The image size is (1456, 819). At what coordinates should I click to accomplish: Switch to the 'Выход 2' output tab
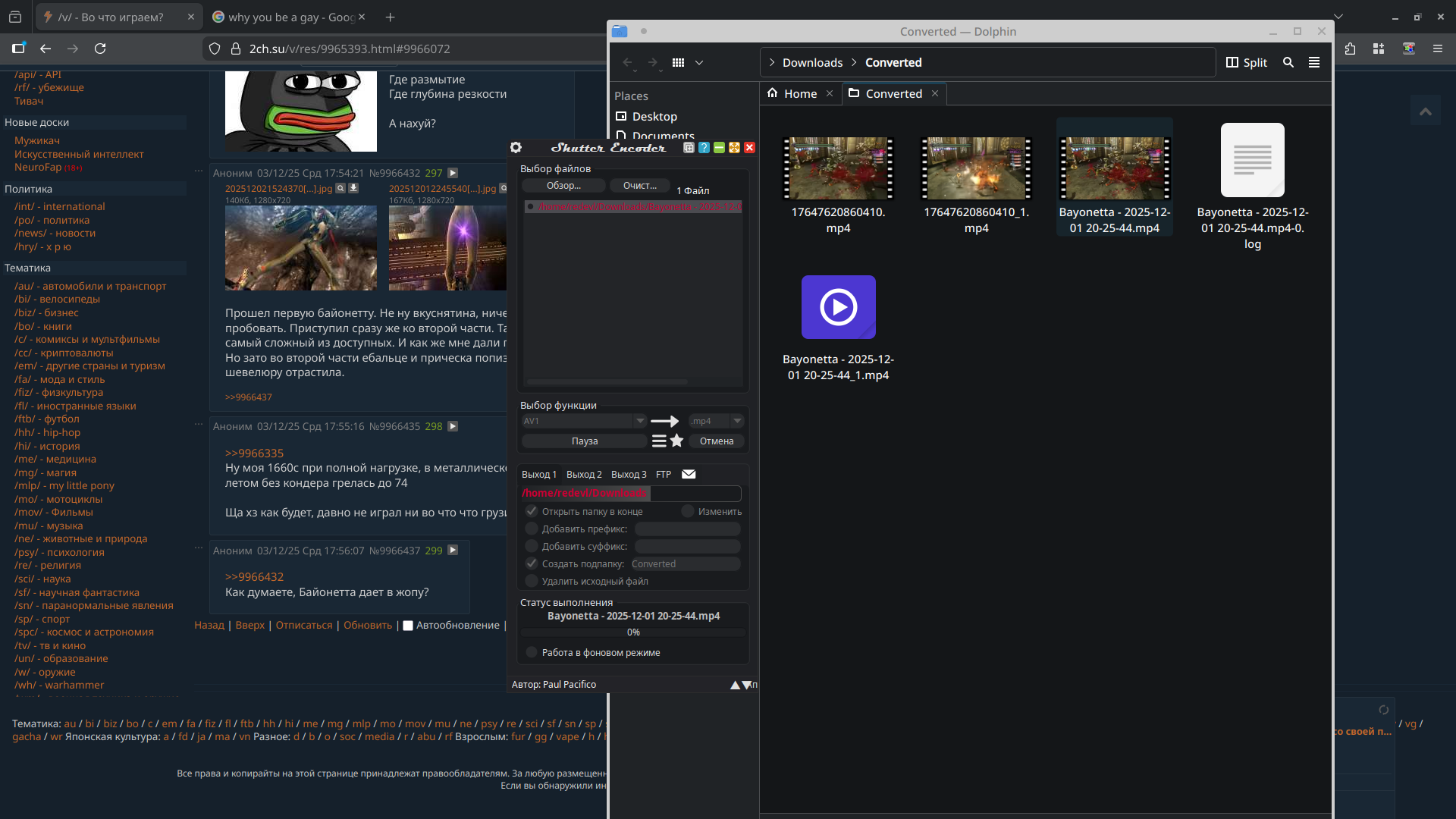[x=584, y=474]
